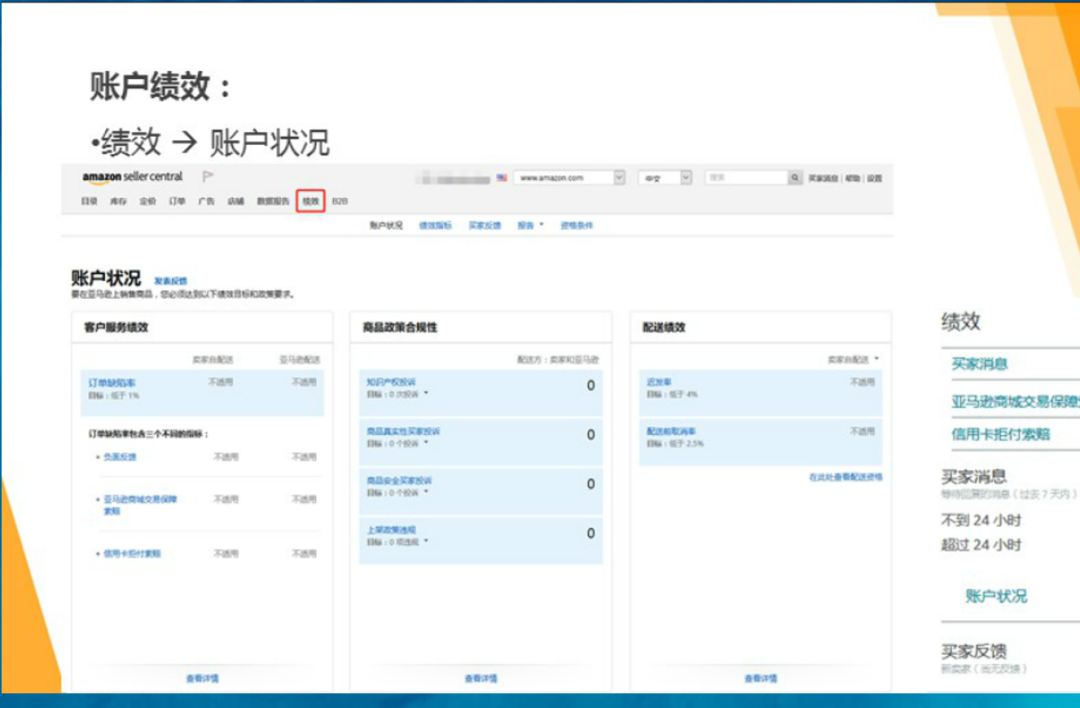Viewport: 1080px width, 708px height.
Task: Click the magnifier search button
Action: click(x=795, y=178)
